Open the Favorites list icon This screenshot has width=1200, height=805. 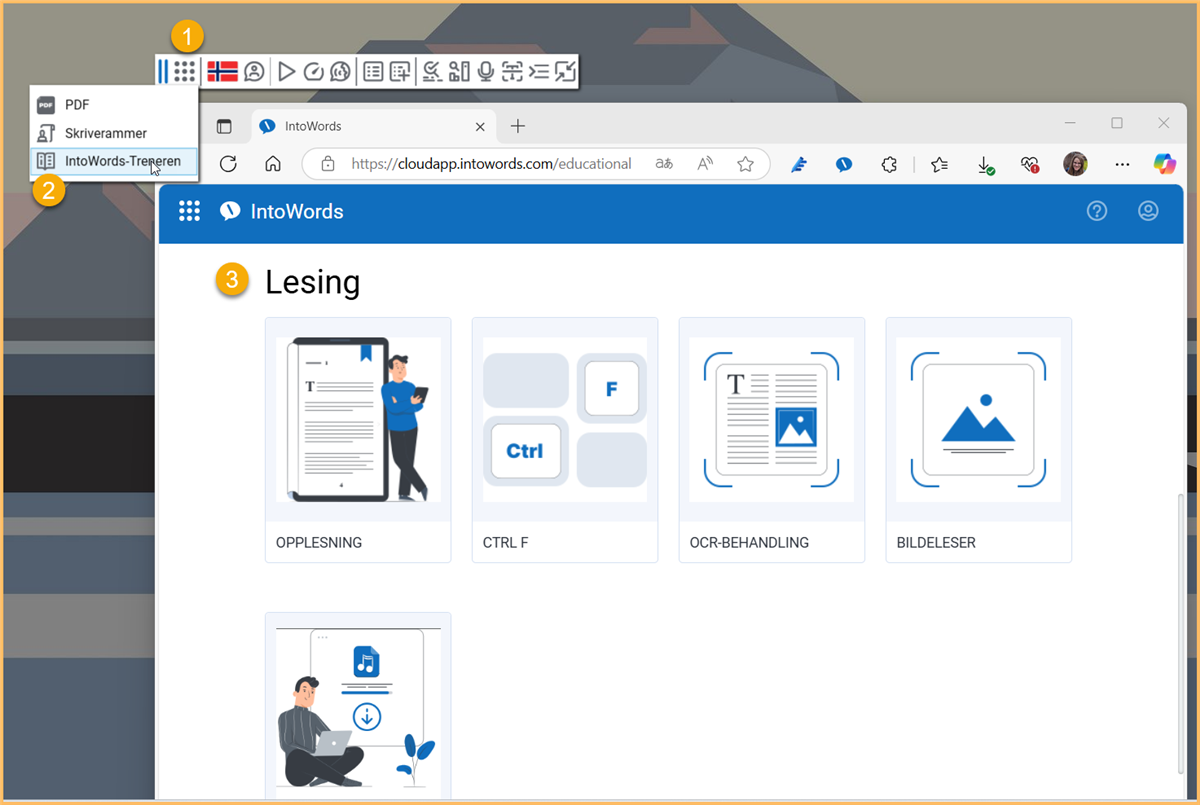coord(939,164)
